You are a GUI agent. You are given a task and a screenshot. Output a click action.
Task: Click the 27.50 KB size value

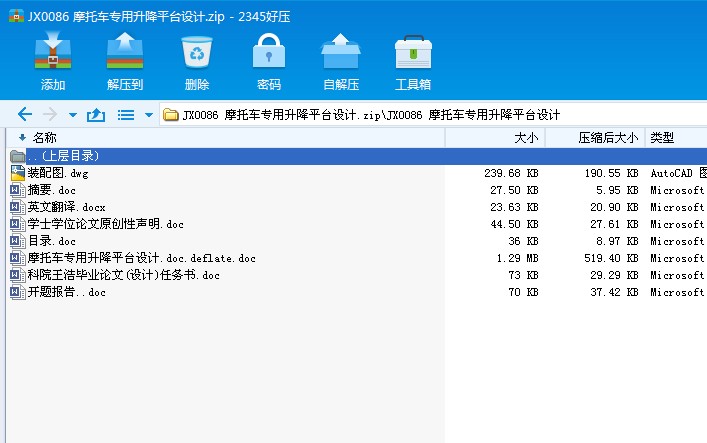click(x=514, y=190)
